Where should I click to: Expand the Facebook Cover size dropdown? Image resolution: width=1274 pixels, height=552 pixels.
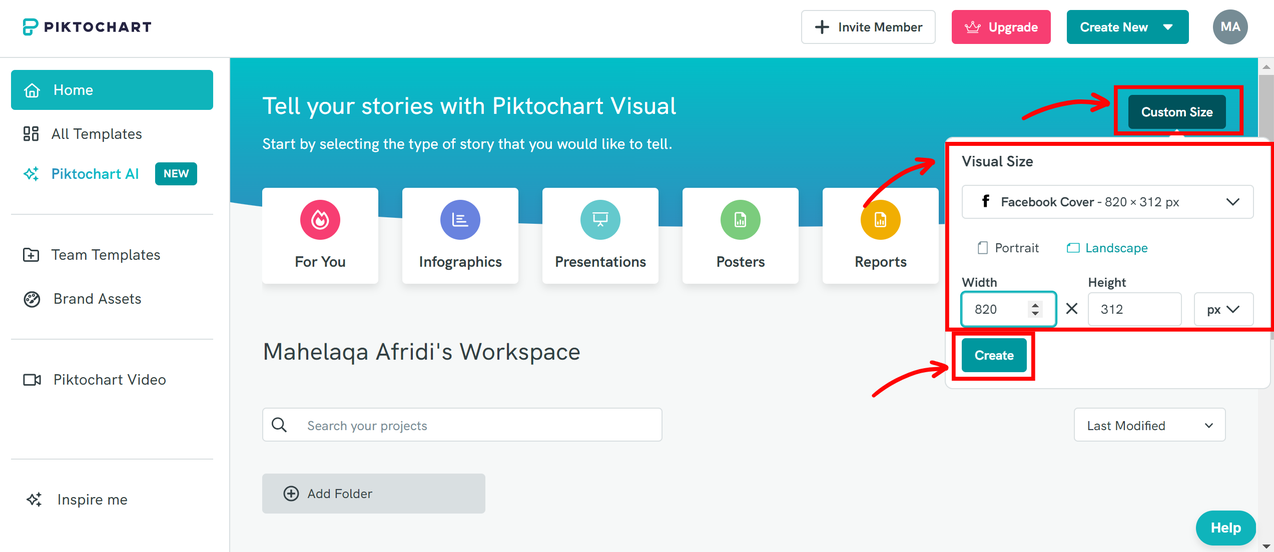(x=1107, y=202)
